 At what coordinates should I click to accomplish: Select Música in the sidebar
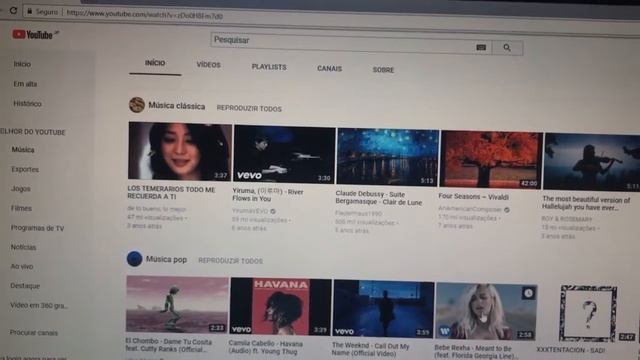[23, 150]
